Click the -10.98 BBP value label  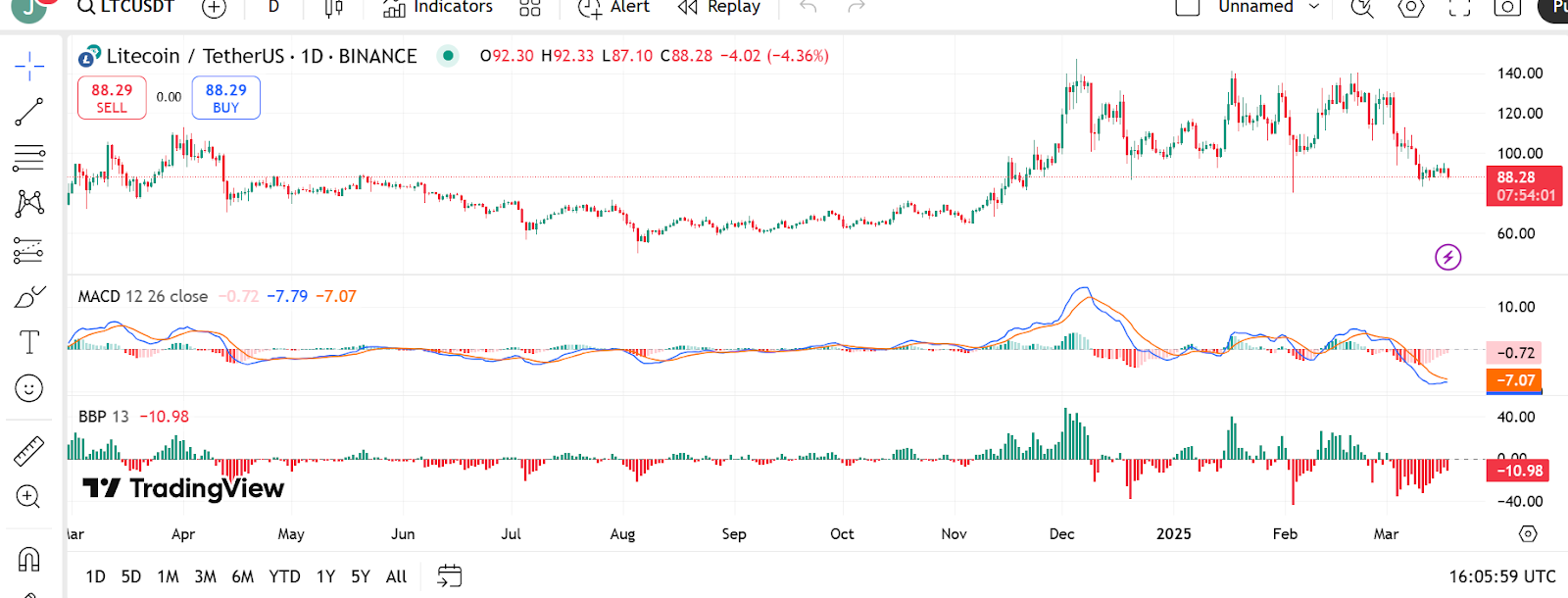pos(1518,471)
